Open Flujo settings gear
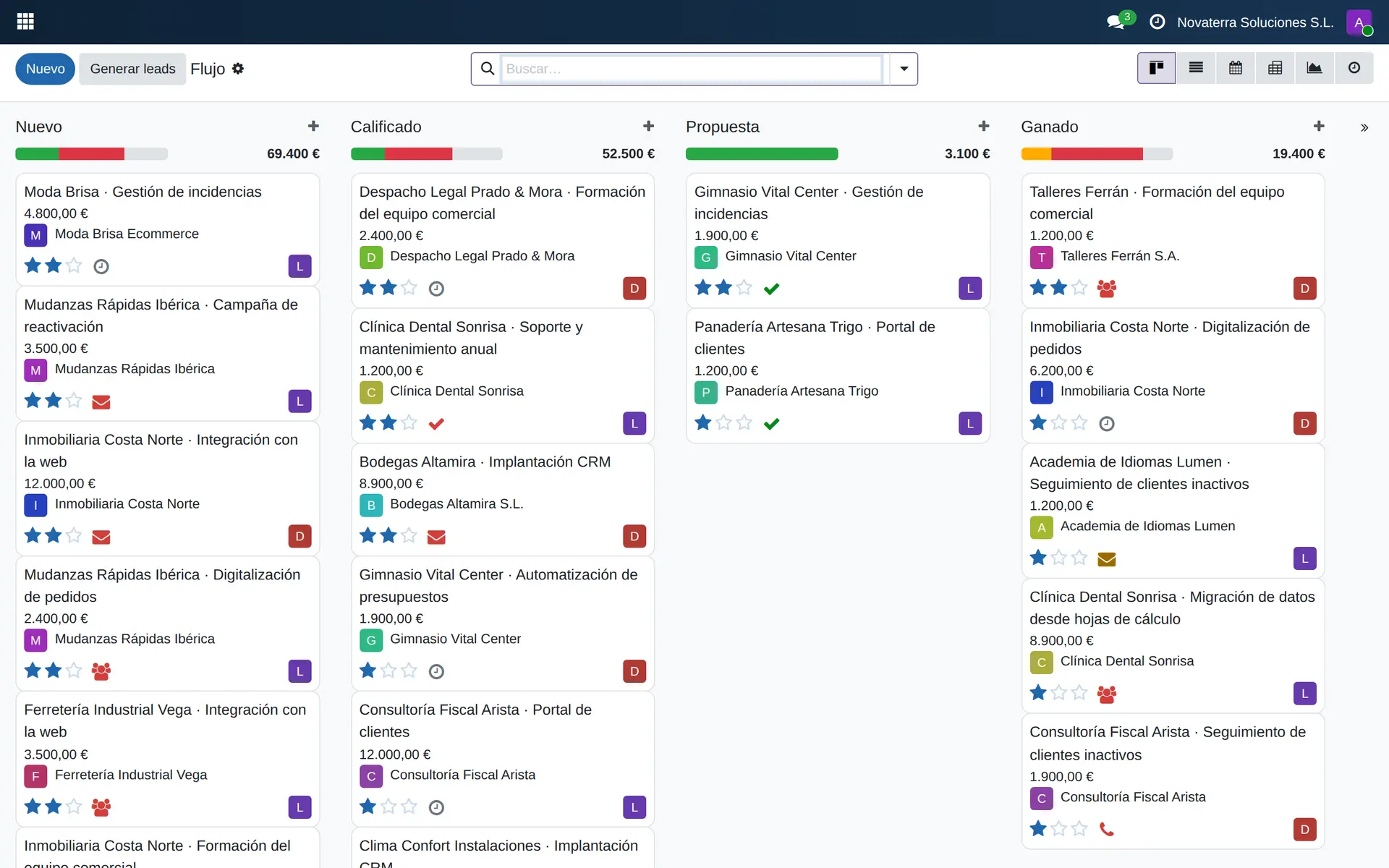Screen dimensions: 1389x868 point(238,69)
